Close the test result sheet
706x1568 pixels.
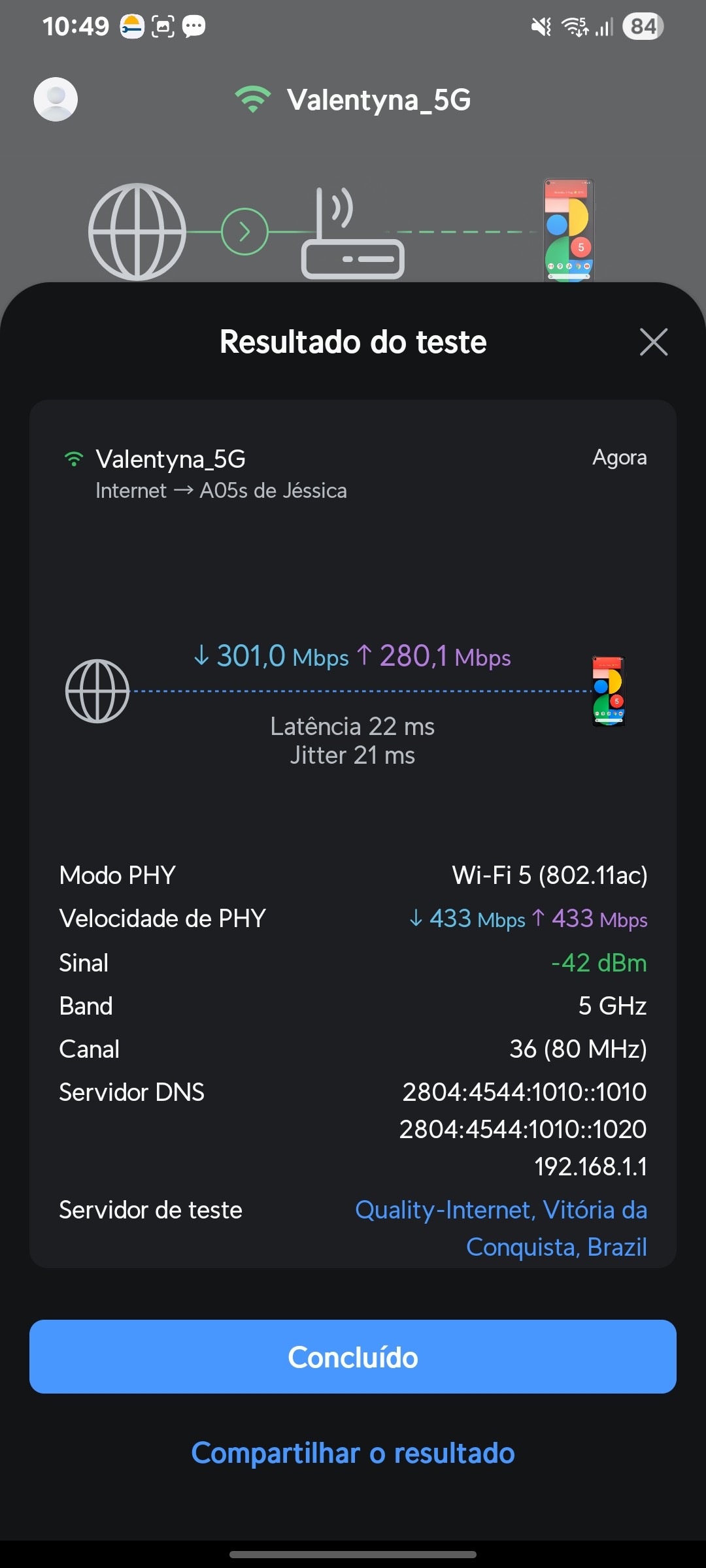coord(654,342)
